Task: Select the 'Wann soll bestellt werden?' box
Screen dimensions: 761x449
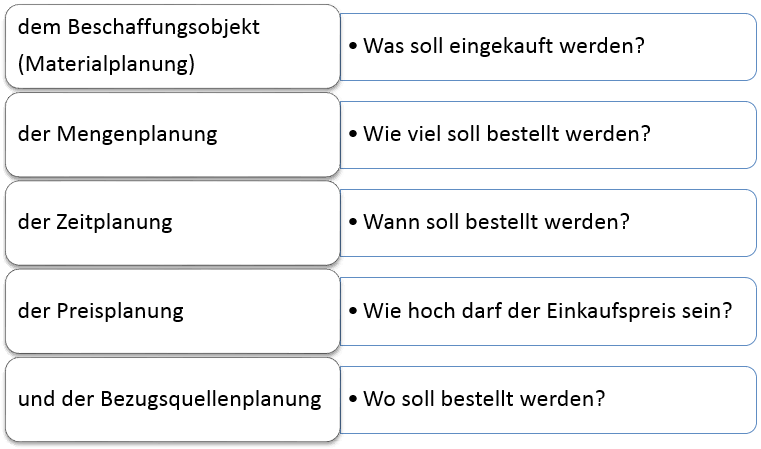Action: pyautogui.click(x=548, y=222)
